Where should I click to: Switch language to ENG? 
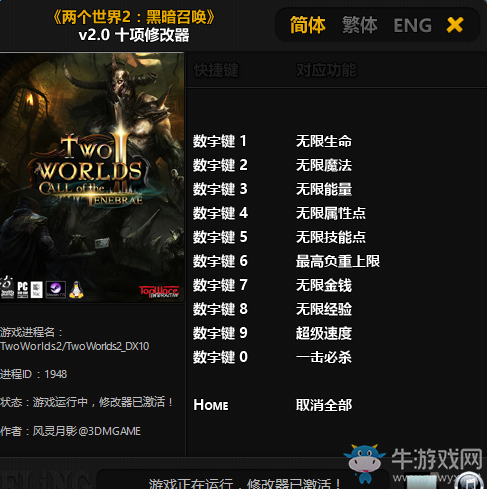coord(413,25)
